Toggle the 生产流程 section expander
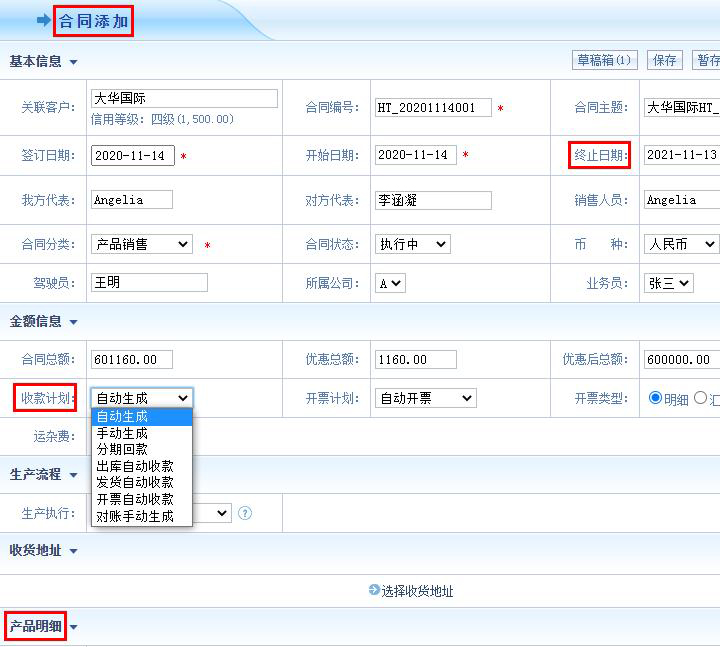Viewport: 720px width, 647px height. [x=73, y=475]
